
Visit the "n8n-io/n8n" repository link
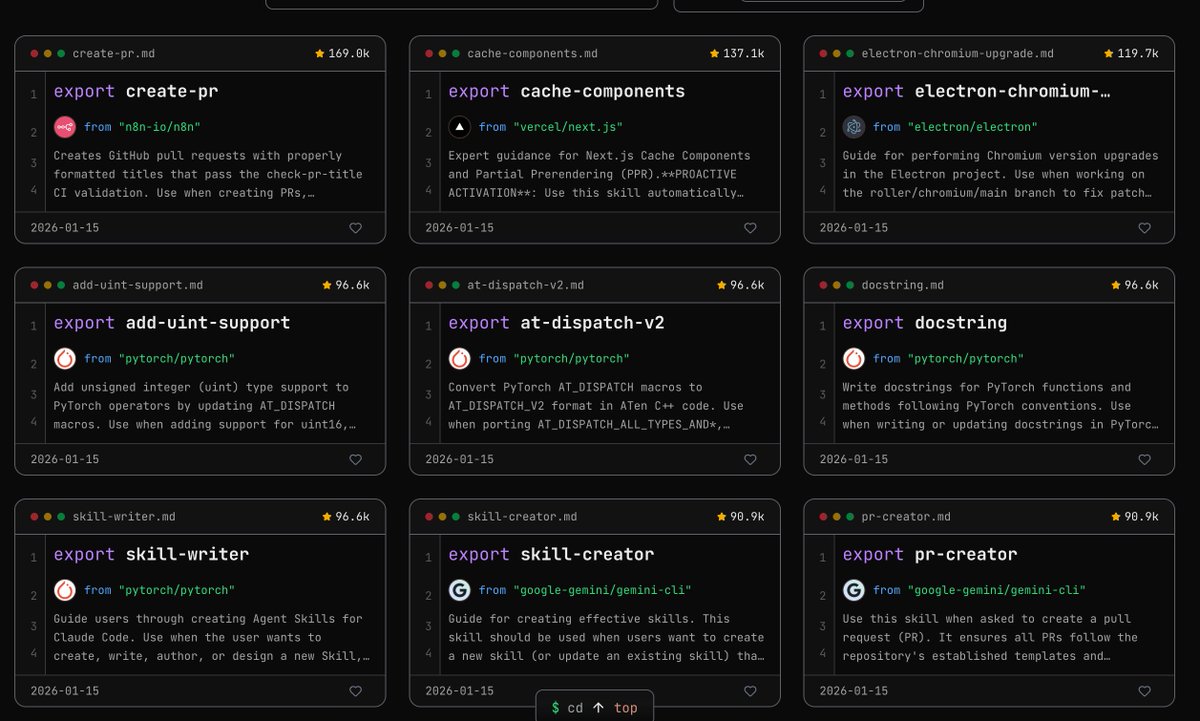160,127
